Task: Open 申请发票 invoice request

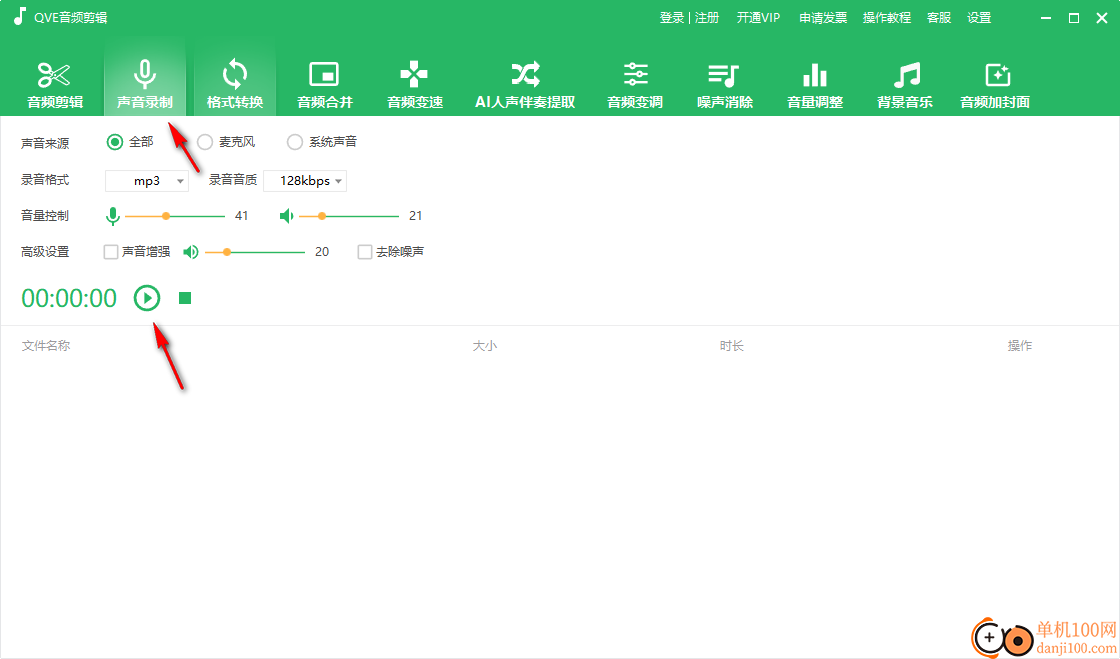Action: click(x=823, y=18)
